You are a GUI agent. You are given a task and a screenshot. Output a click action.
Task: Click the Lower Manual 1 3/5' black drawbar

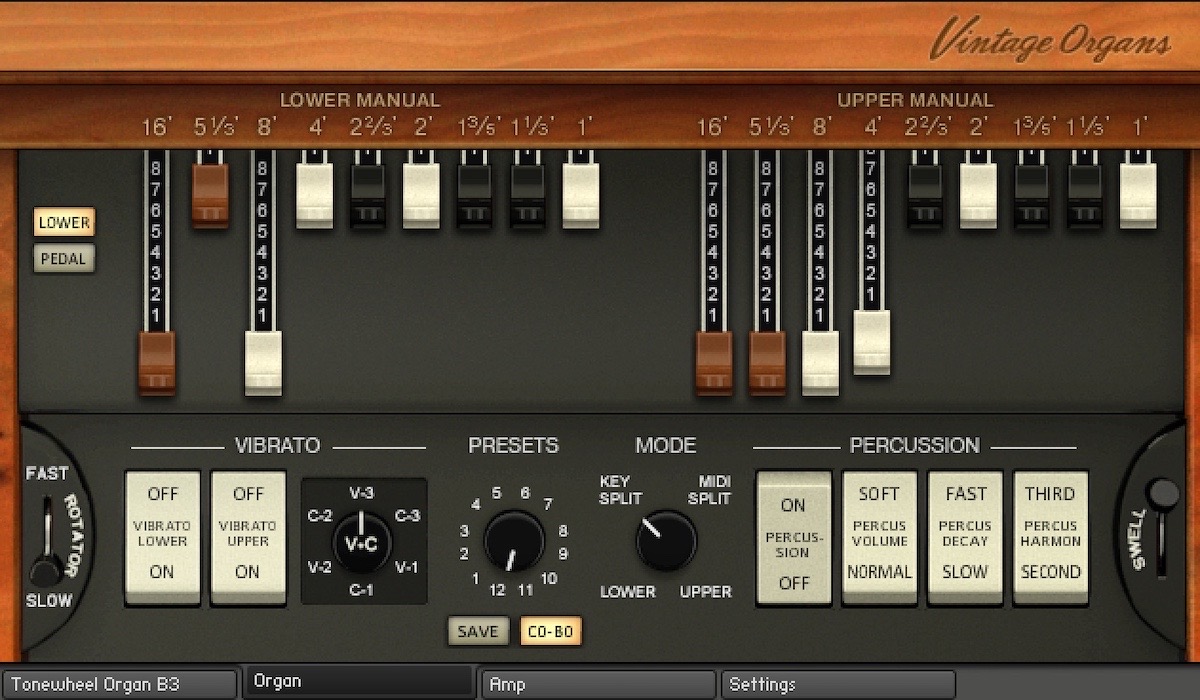[475, 196]
